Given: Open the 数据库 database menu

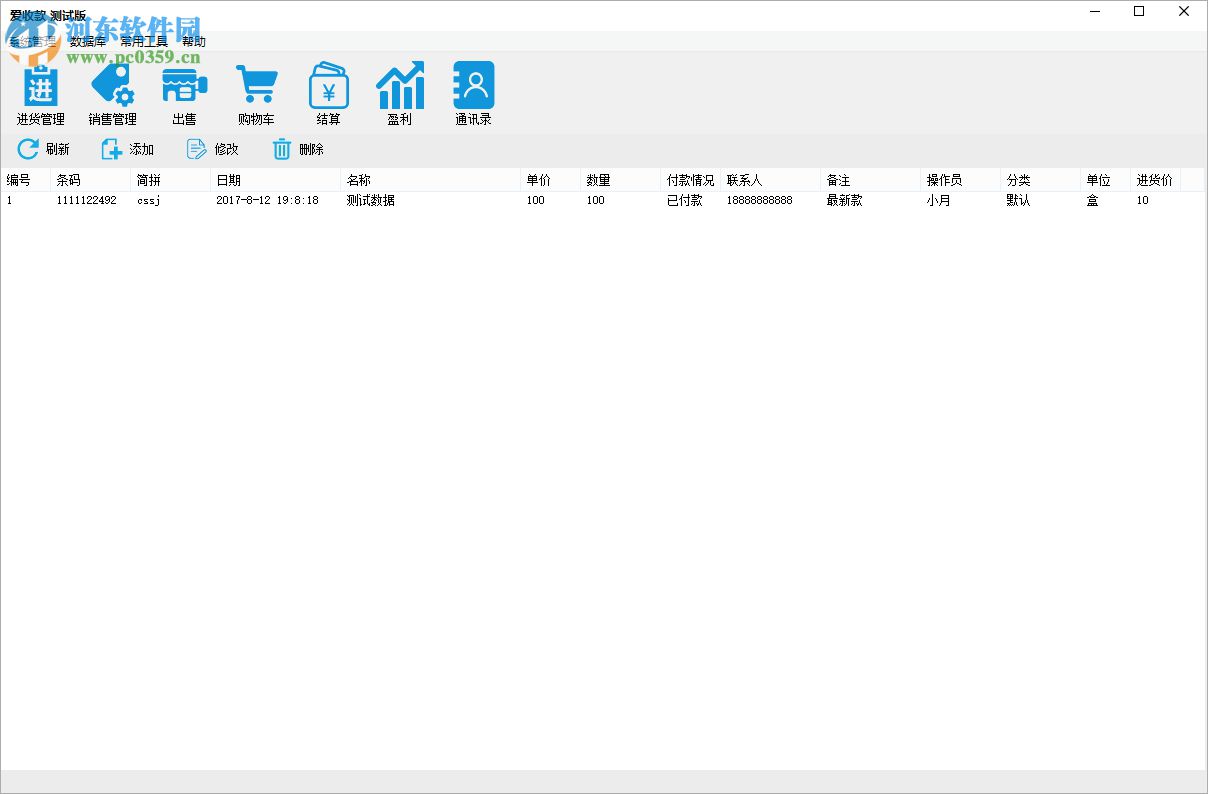Looking at the screenshot, I should tap(90, 41).
